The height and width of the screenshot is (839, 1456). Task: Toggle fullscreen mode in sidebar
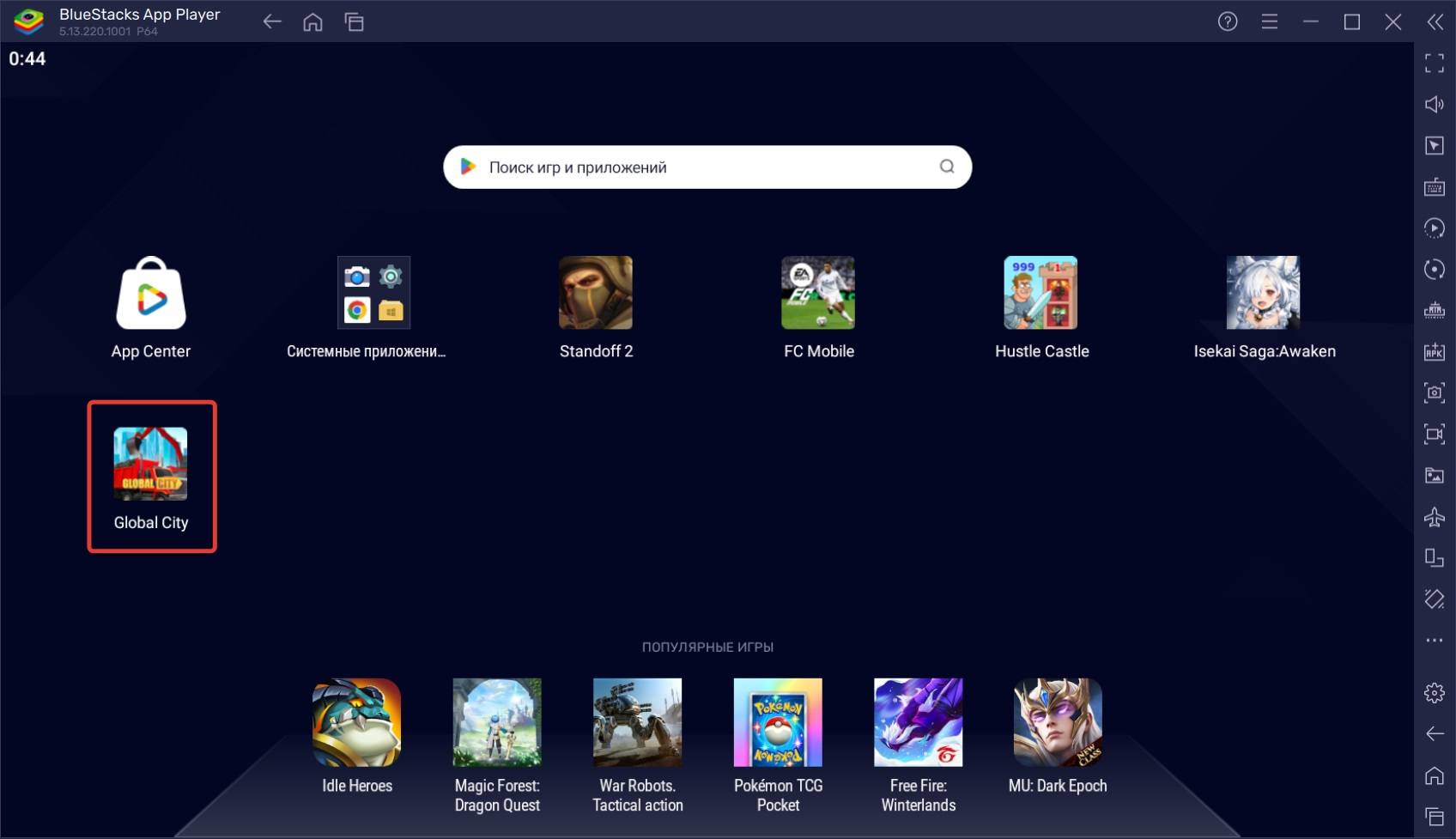pyautogui.click(x=1435, y=63)
